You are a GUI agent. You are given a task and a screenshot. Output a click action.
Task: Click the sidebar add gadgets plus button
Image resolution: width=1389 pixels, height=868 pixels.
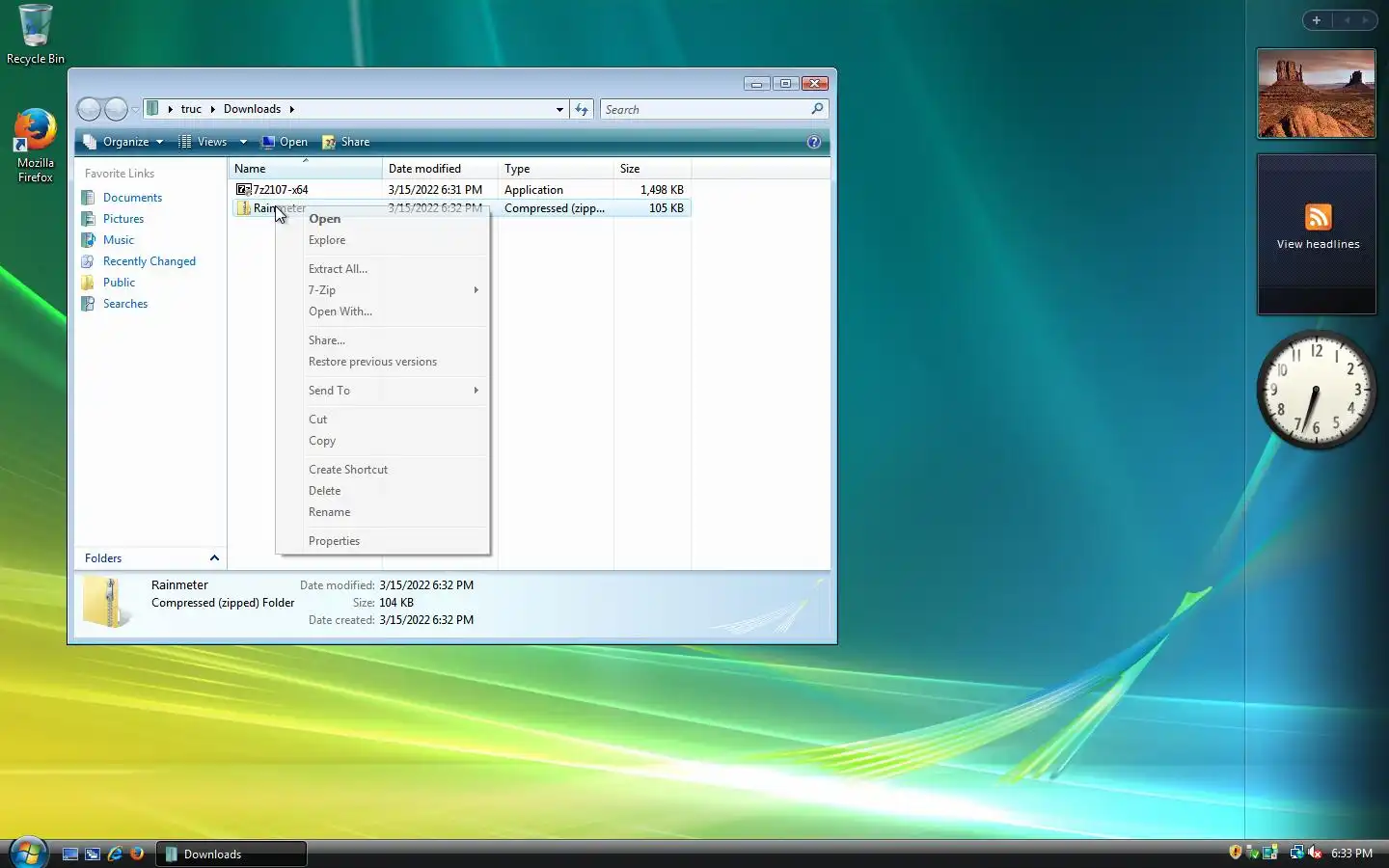pyautogui.click(x=1317, y=20)
